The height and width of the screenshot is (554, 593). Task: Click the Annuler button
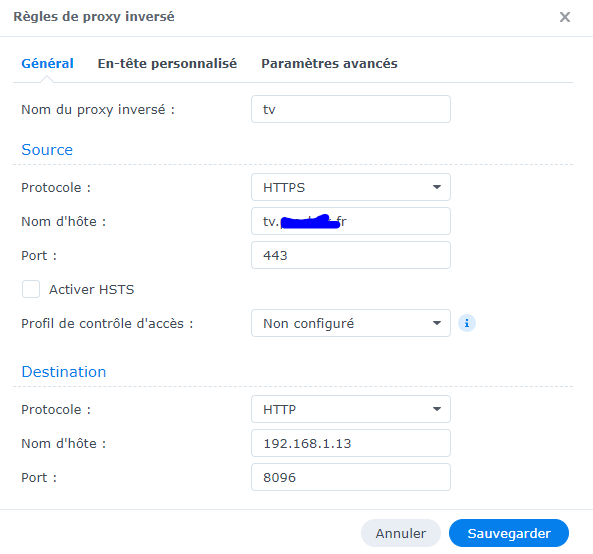401,533
